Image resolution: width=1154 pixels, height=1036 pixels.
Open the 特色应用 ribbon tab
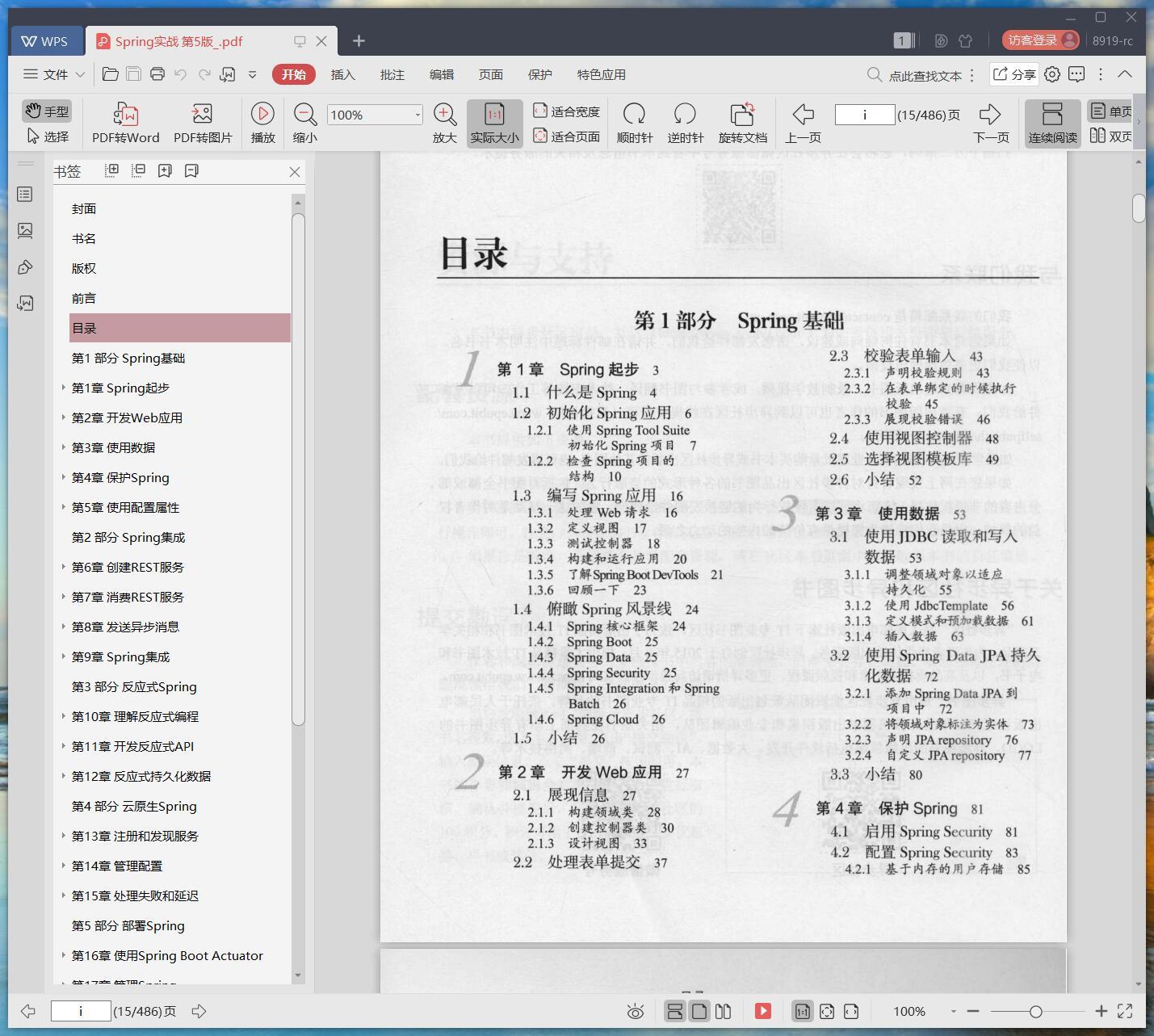[x=601, y=74]
